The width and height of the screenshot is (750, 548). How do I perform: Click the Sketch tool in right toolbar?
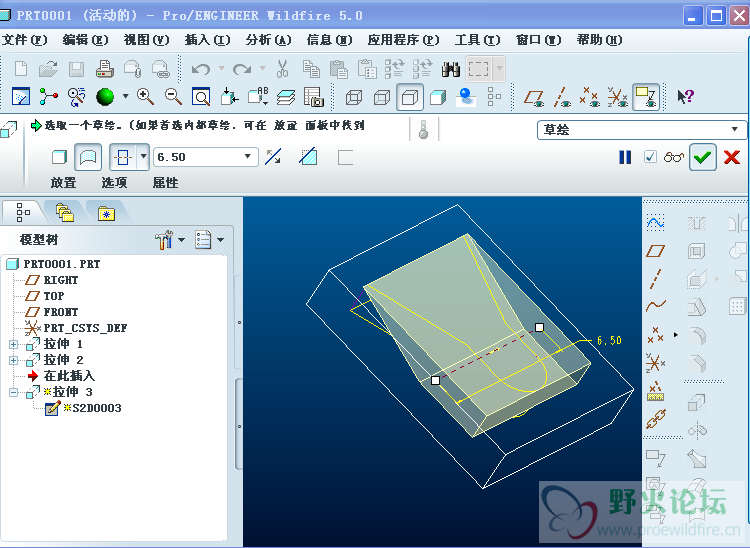click(x=655, y=222)
